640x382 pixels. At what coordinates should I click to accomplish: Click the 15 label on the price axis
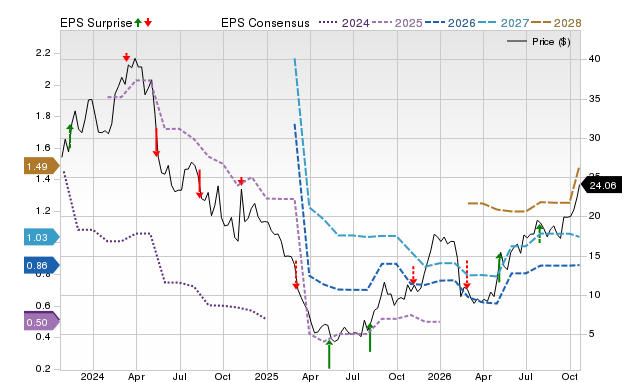594,256
